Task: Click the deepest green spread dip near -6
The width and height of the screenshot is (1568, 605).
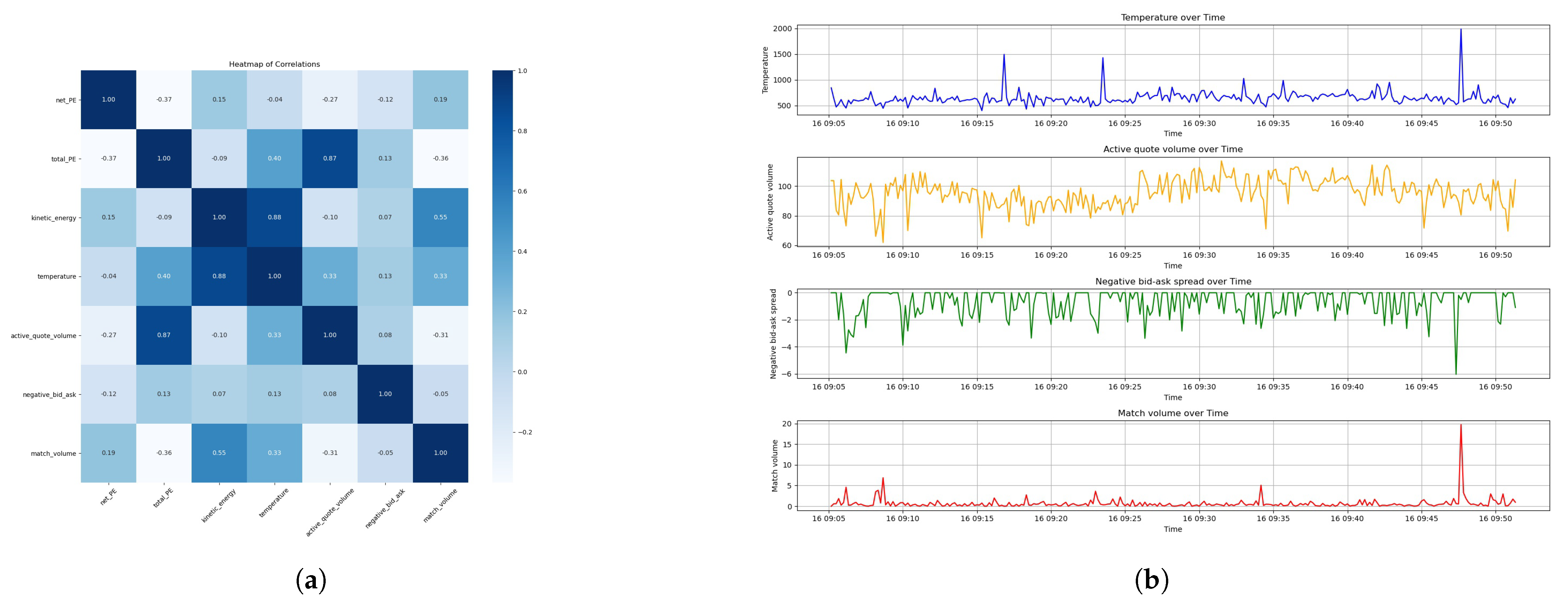Action: point(1455,372)
